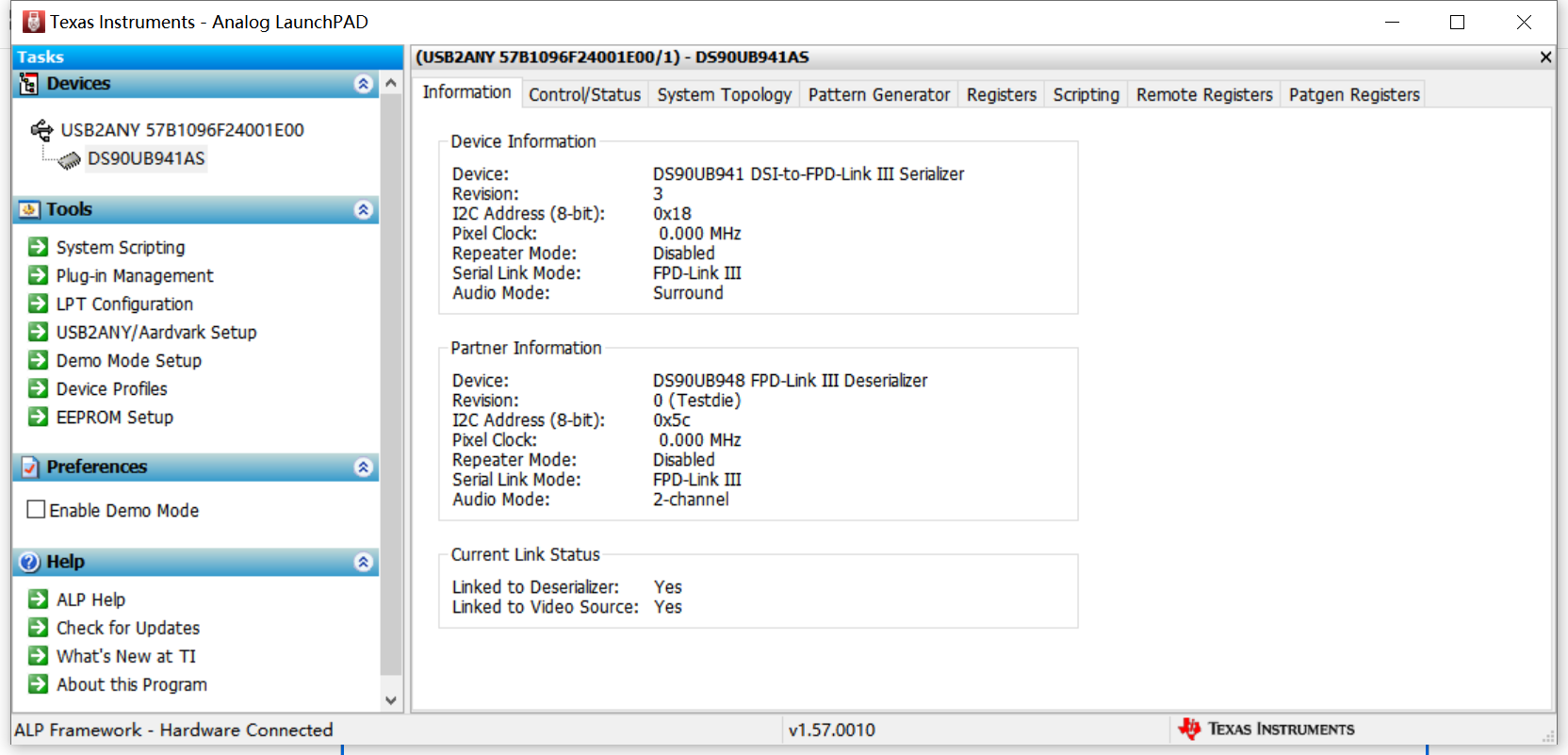Launch Demo Mode Setup
This screenshot has height=755, width=1568.
coord(129,360)
